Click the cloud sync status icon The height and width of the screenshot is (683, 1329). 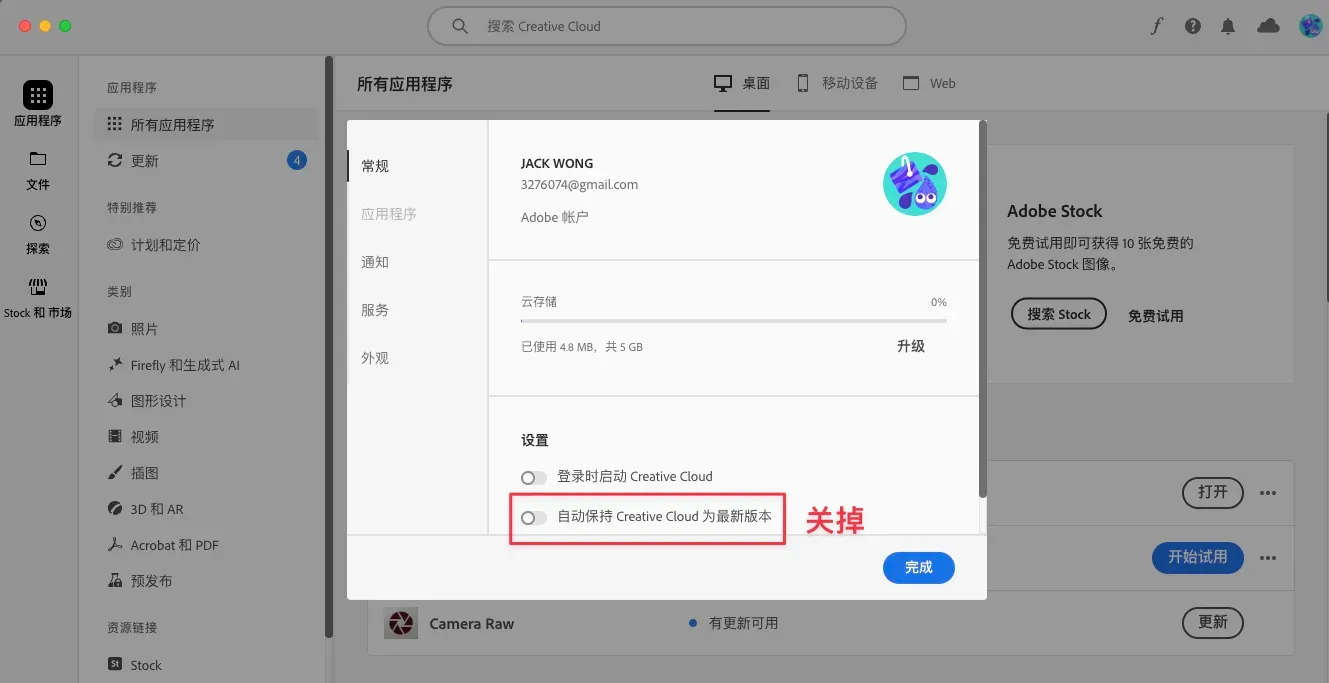(1268, 27)
